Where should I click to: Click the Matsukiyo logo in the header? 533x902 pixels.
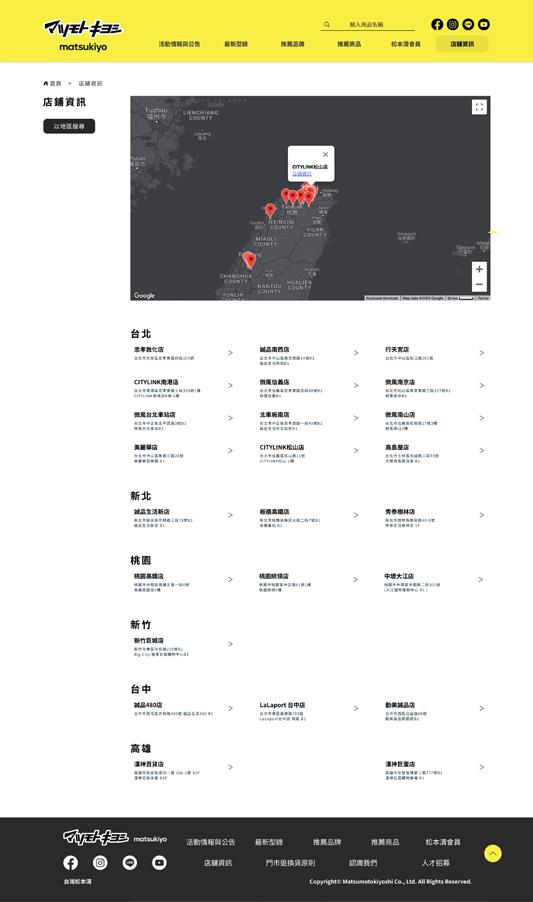(83, 35)
